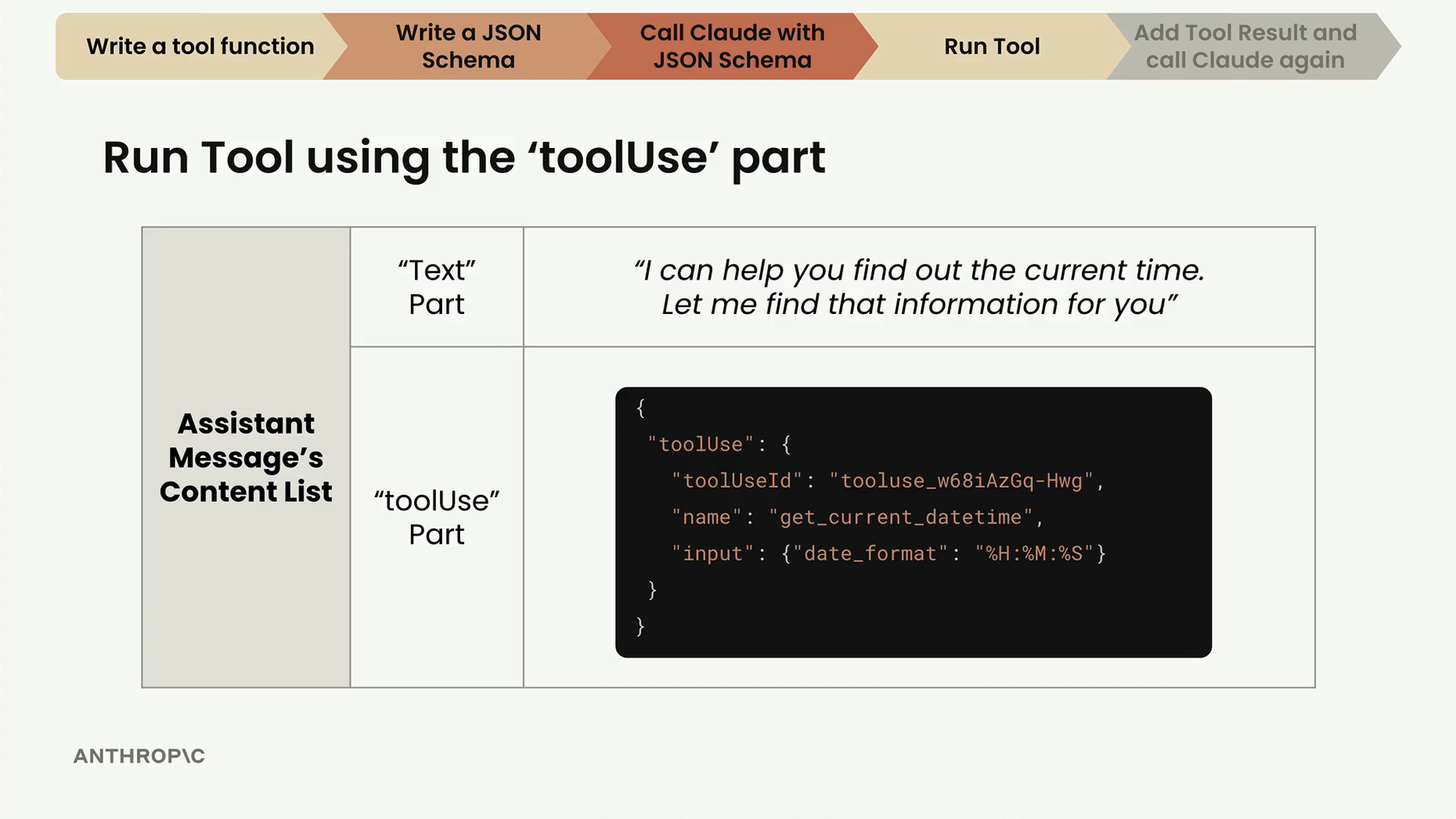
Task: Select the 'Write a tool function' step
Action: tap(200, 46)
